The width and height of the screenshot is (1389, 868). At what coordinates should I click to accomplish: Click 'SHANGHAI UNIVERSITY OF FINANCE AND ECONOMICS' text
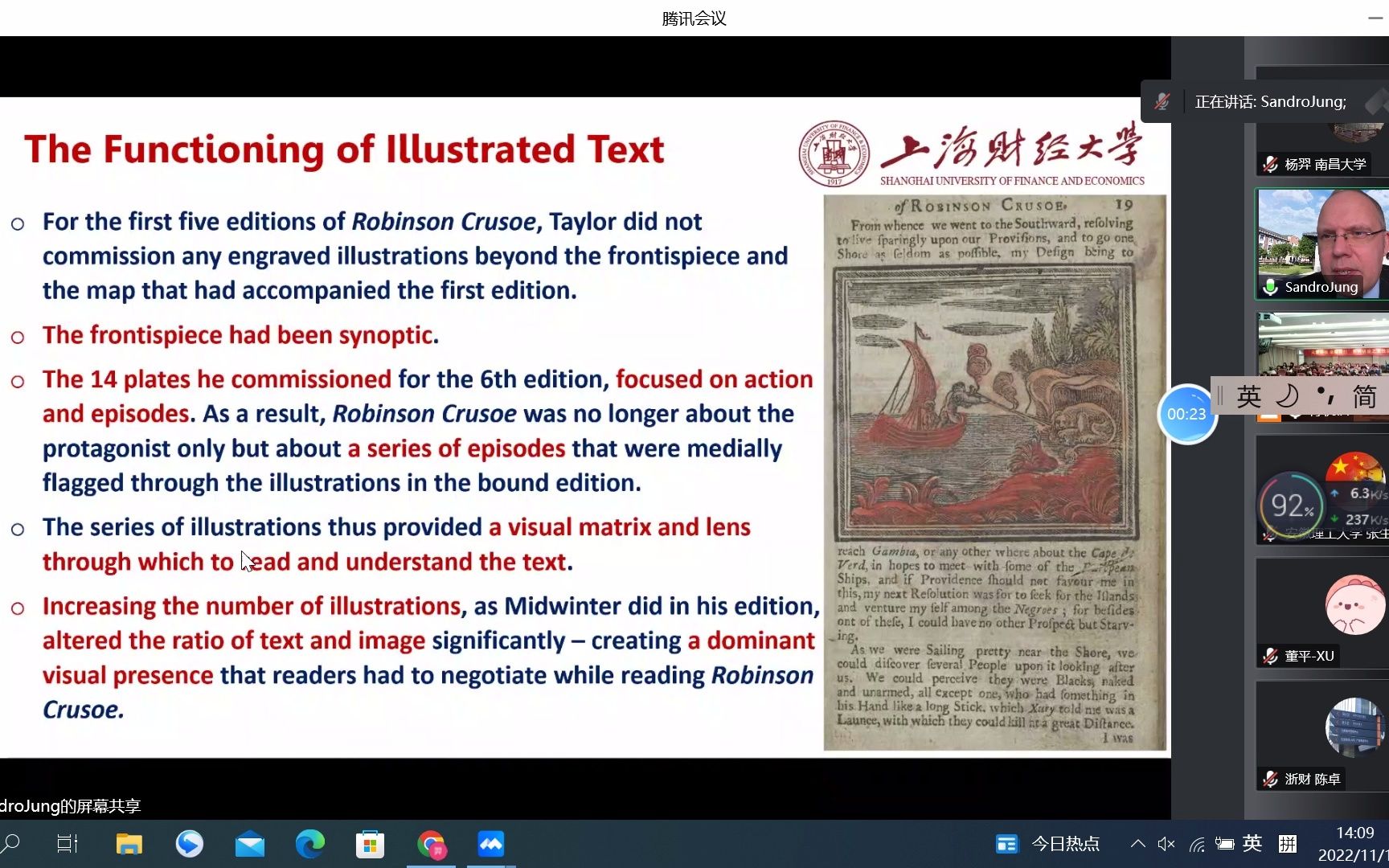(x=1012, y=181)
